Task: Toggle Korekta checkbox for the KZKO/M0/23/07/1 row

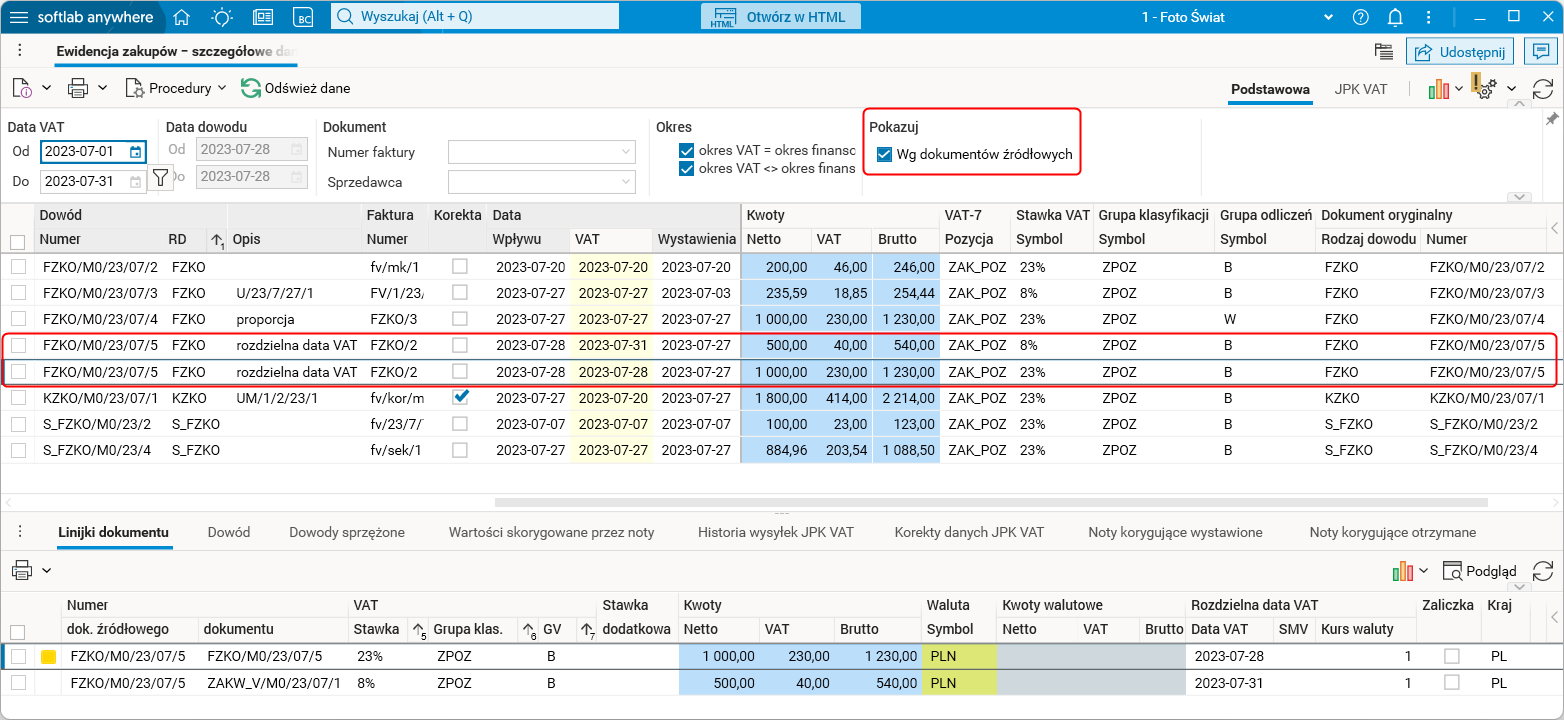Action: coord(460,397)
